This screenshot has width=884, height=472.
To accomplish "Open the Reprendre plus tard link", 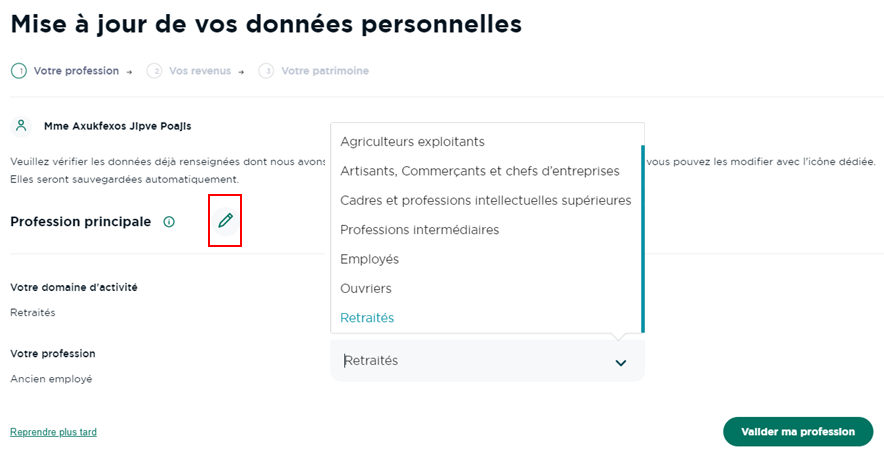I will 54,432.
